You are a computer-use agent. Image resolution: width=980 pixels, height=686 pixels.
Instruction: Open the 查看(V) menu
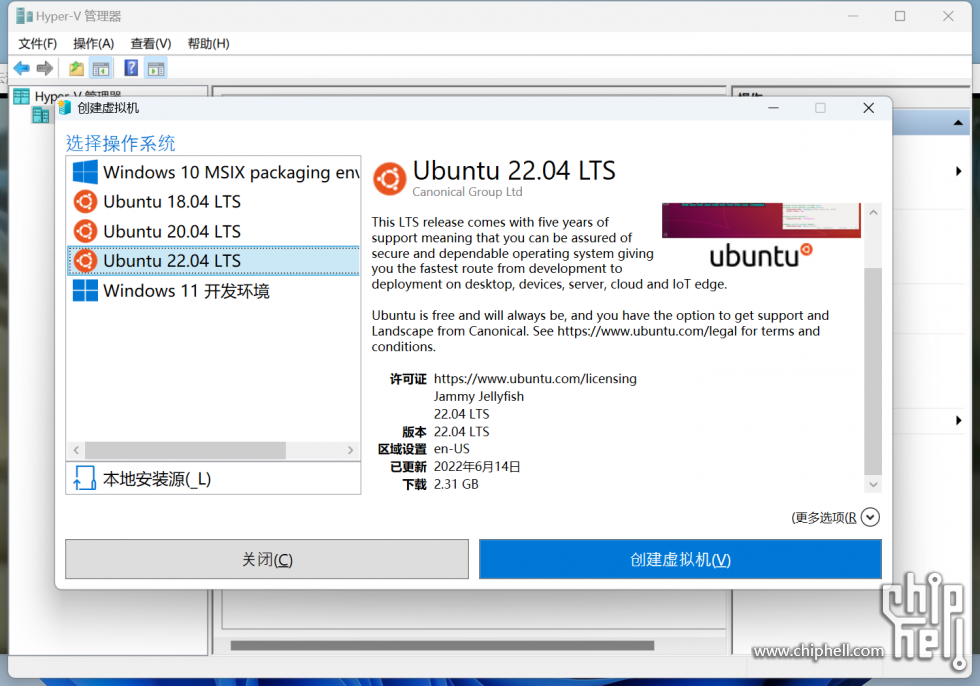click(x=151, y=44)
